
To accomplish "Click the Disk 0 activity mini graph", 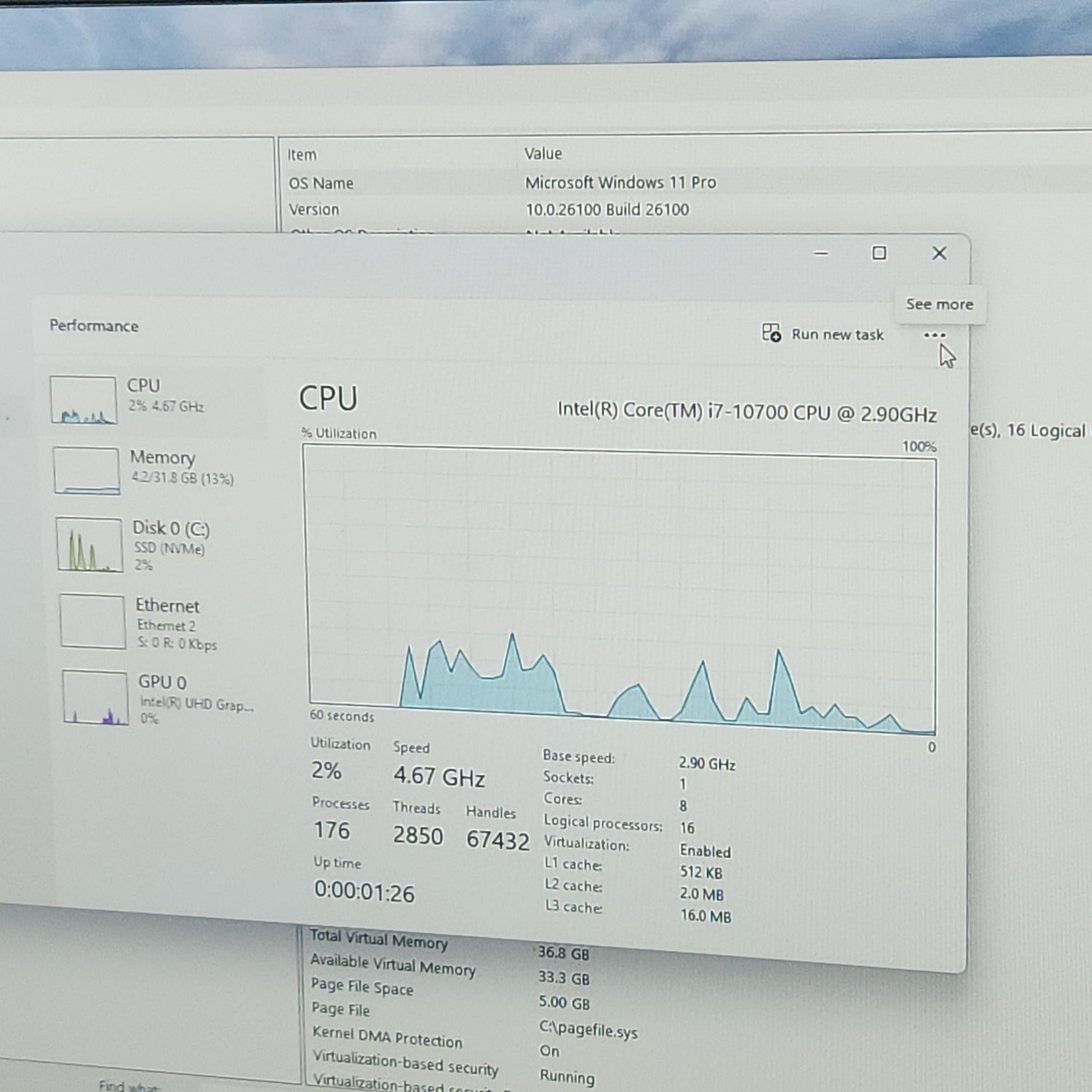I will 89,545.
